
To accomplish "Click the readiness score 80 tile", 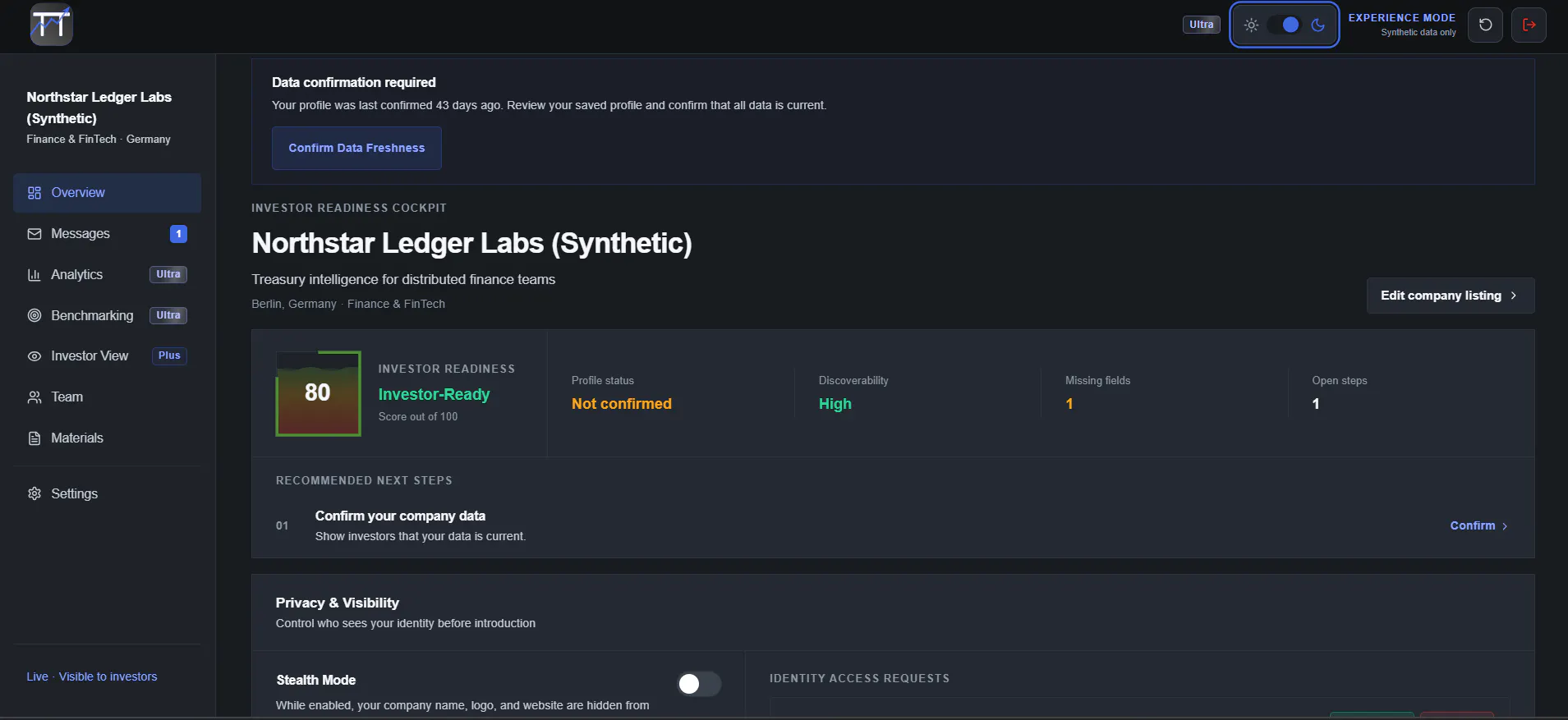I will point(318,393).
